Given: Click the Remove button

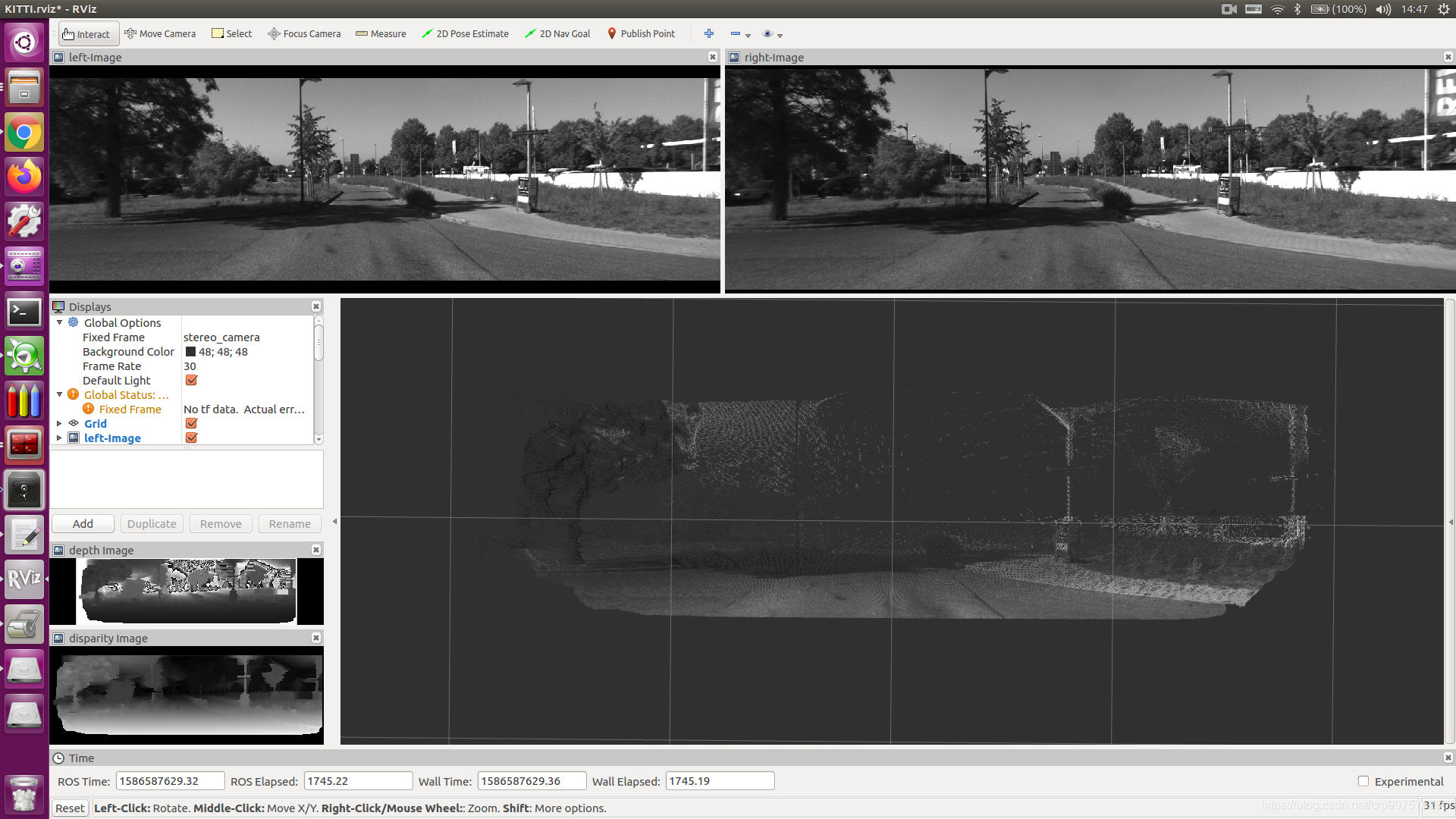Looking at the screenshot, I should (221, 524).
